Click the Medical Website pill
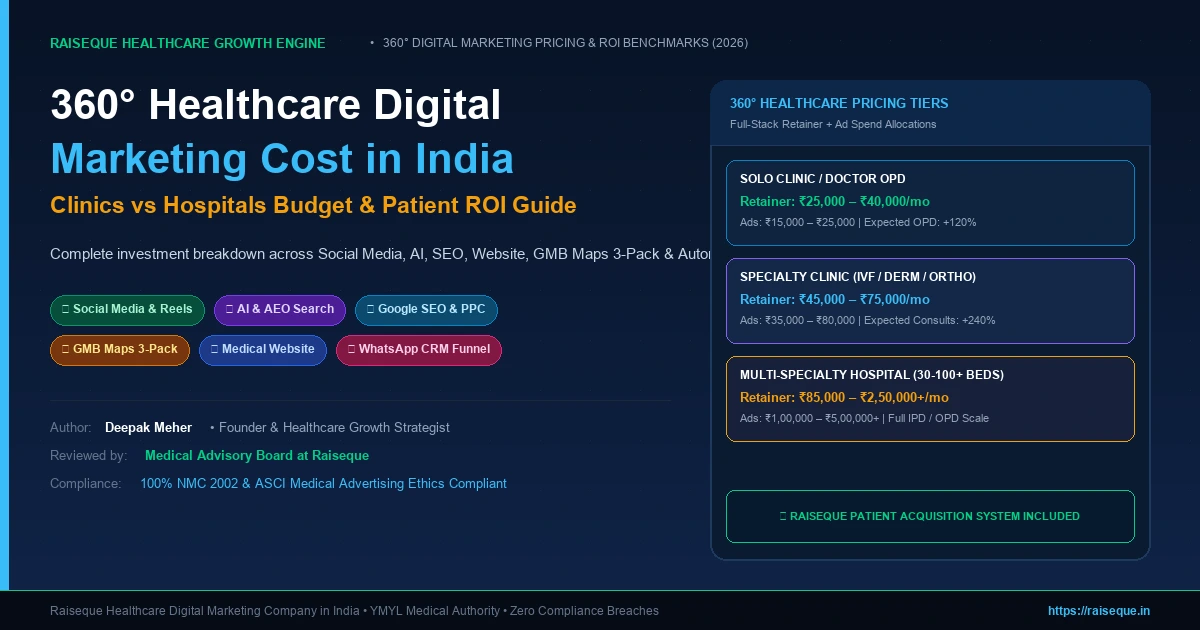The height and width of the screenshot is (630, 1200). (x=263, y=350)
